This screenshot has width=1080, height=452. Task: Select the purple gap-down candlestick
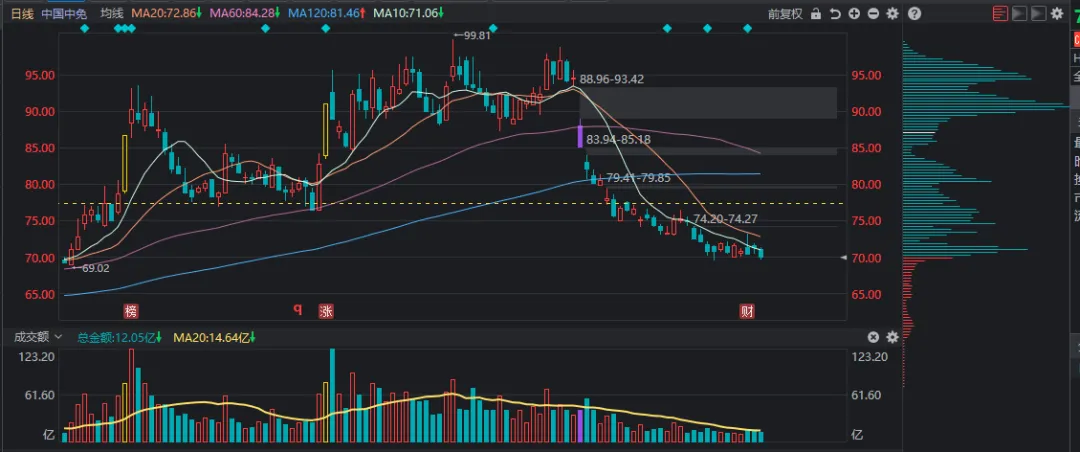click(x=580, y=133)
